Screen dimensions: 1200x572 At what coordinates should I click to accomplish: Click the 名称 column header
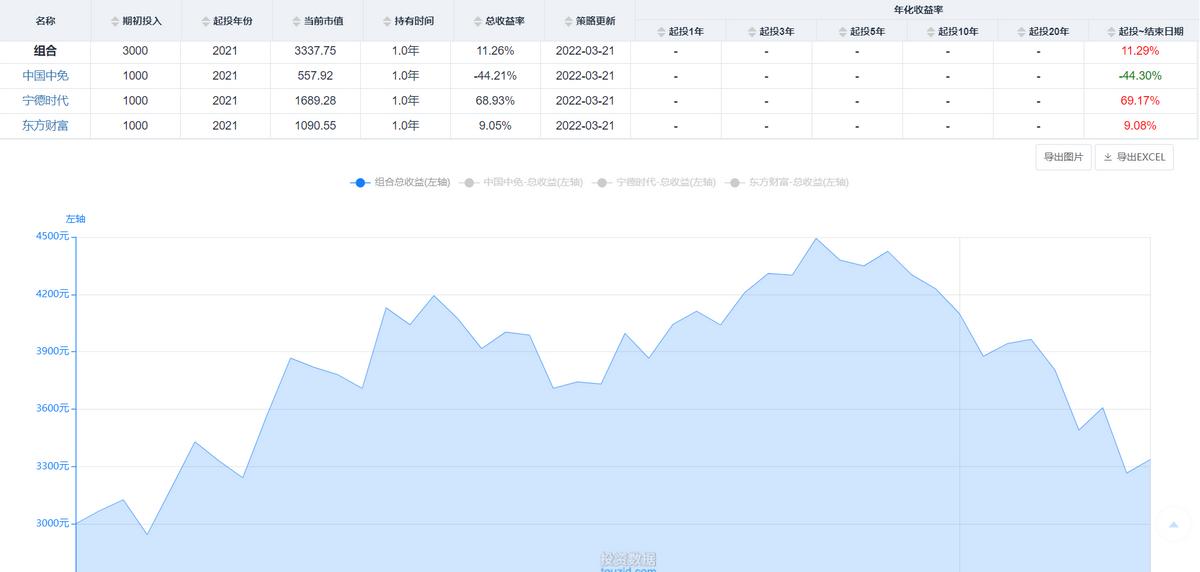click(45, 20)
